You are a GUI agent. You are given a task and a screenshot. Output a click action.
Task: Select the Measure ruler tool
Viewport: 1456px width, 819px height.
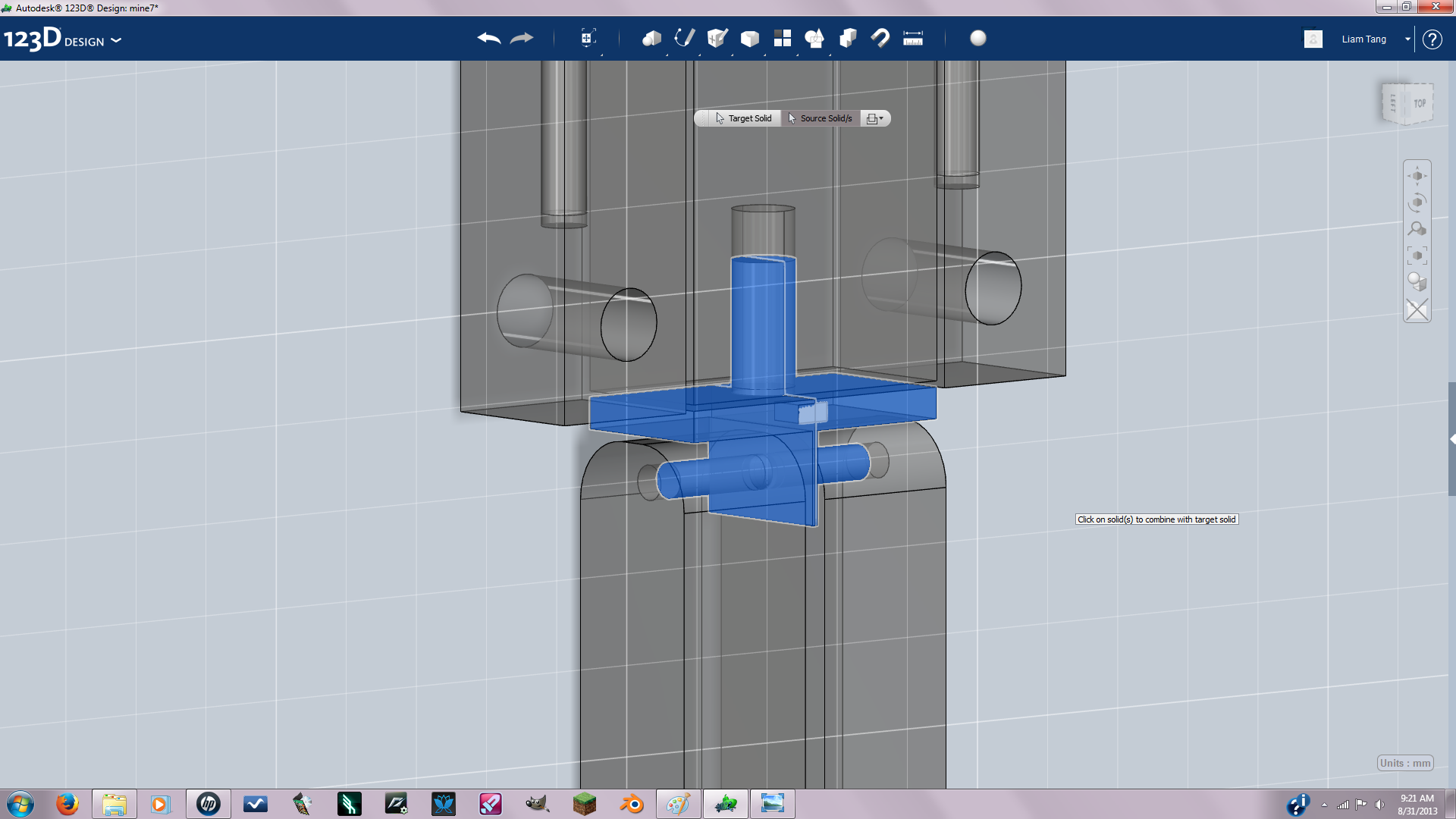pyautogui.click(x=913, y=38)
